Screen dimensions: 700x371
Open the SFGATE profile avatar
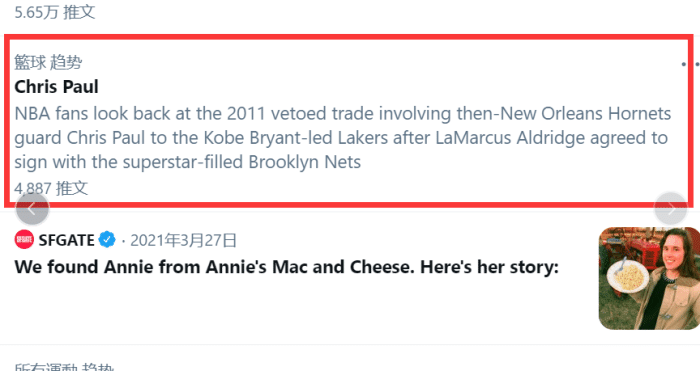tap(24, 240)
